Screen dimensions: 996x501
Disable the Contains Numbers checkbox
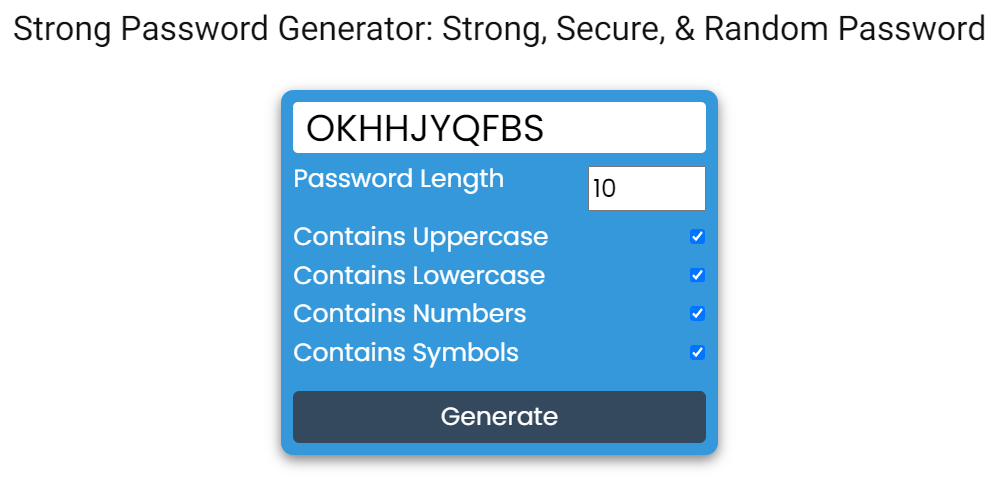point(697,313)
